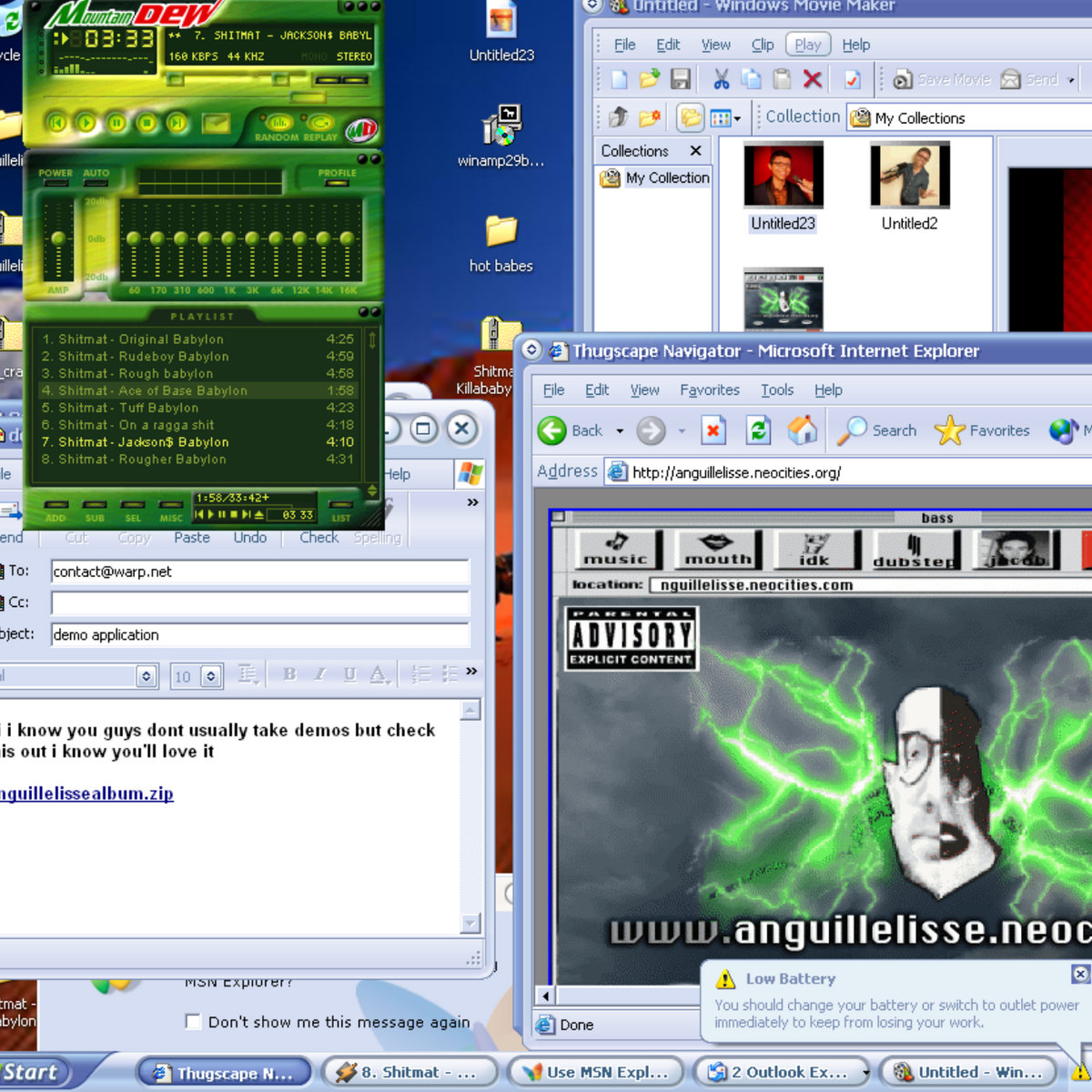1092x1092 pixels.
Task: Save project with the floppy disk icon
Action: point(680,80)
